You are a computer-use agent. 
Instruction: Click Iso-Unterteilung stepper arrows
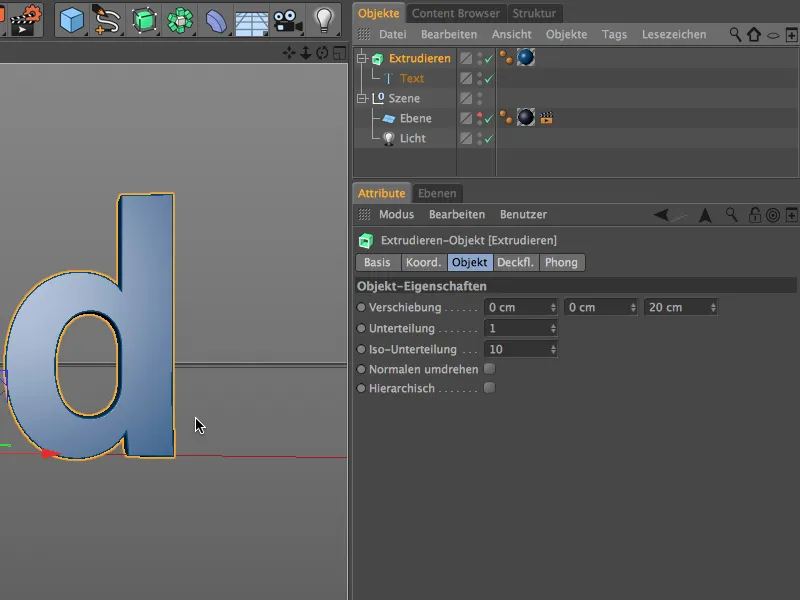point(553,349)
